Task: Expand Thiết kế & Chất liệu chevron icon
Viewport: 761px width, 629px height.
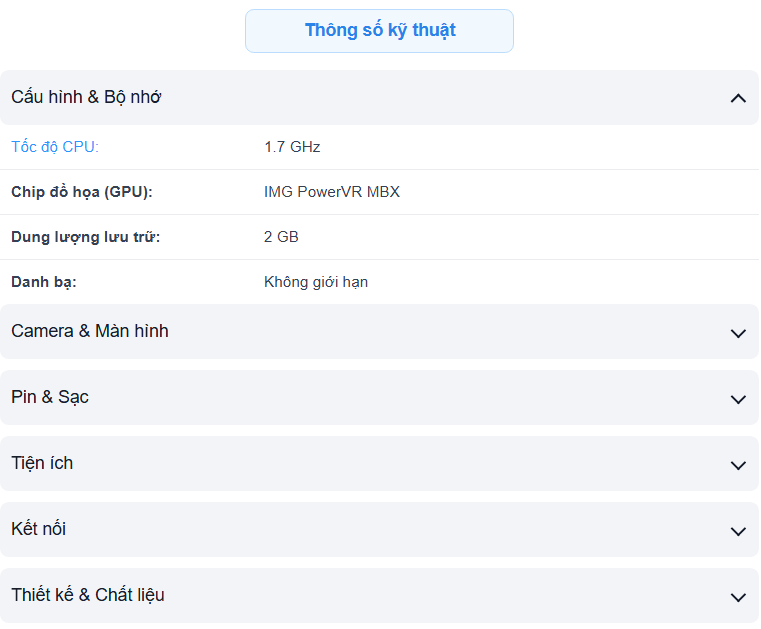Action: click(x=738, y=597)
